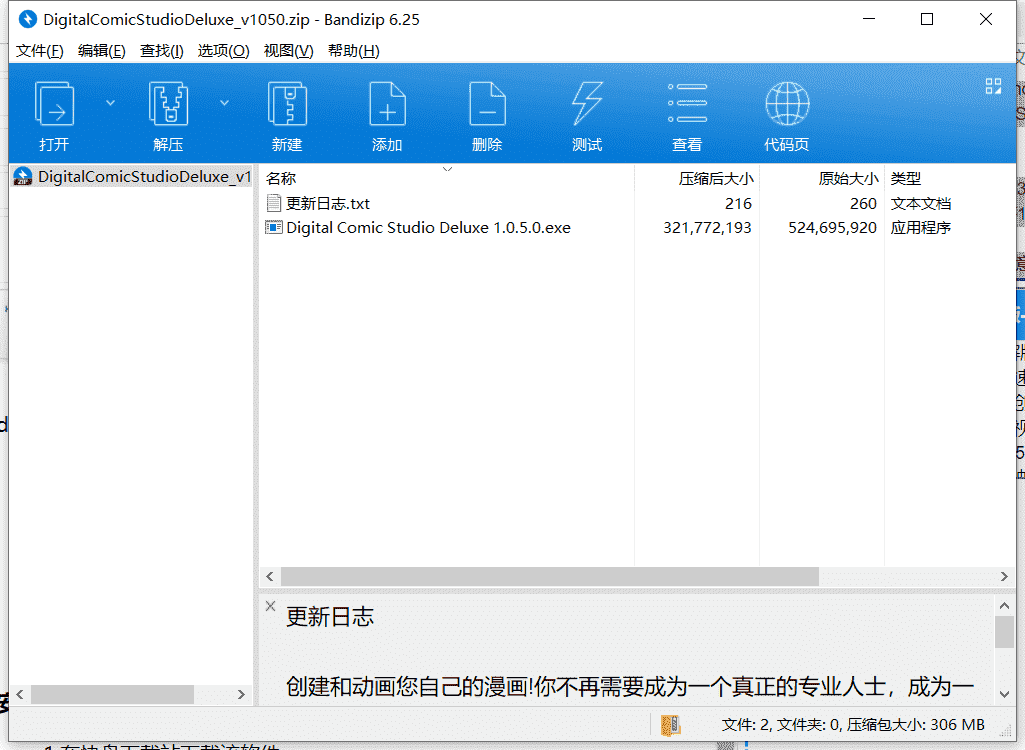Image resolution: width=1025 pixels, height=750 pixels.
Task: Click the file list scroll right arrow
Action: [x=1004, y=577]
